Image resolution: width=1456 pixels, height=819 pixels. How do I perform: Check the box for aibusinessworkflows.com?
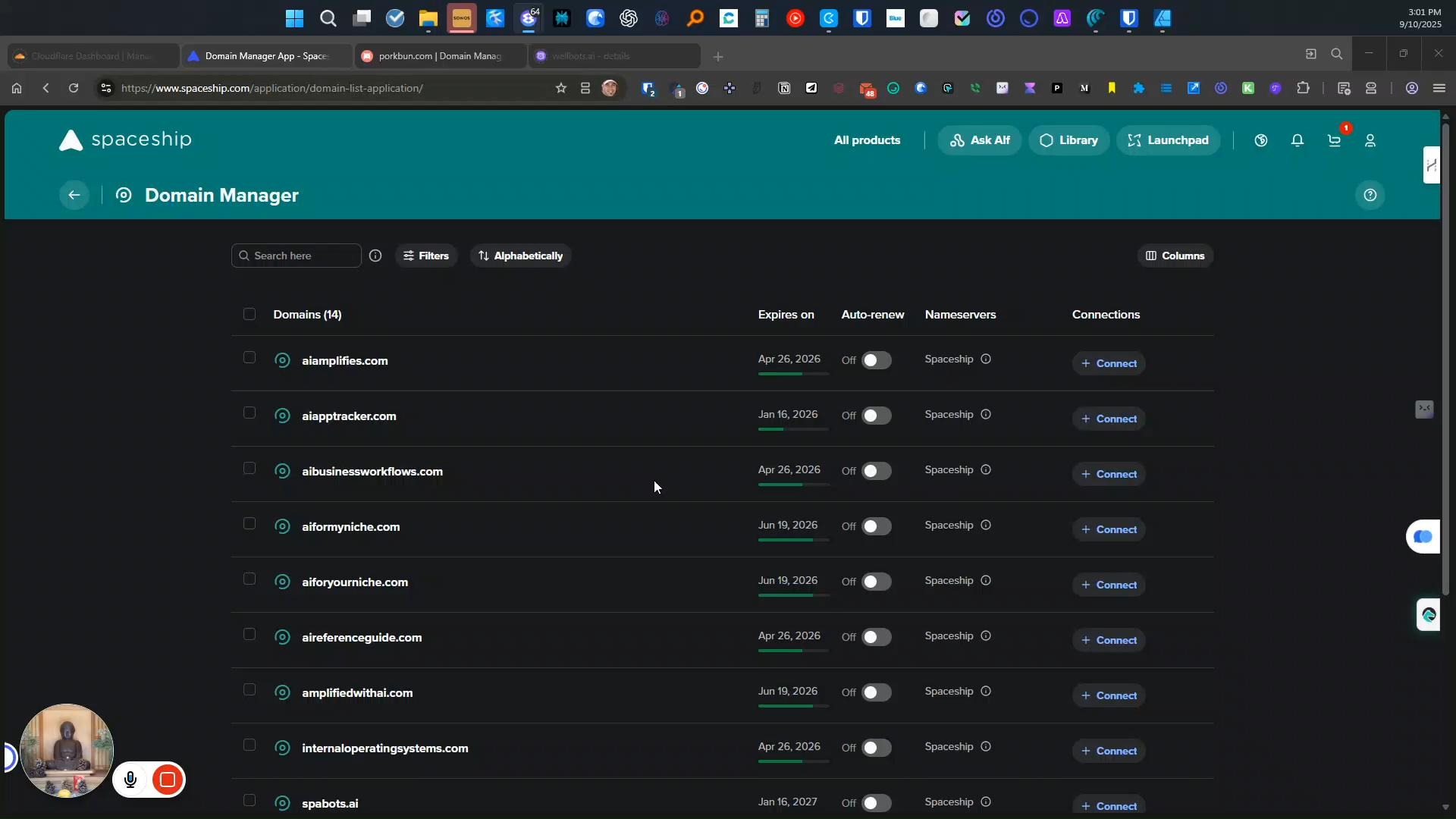pos(249,469)
